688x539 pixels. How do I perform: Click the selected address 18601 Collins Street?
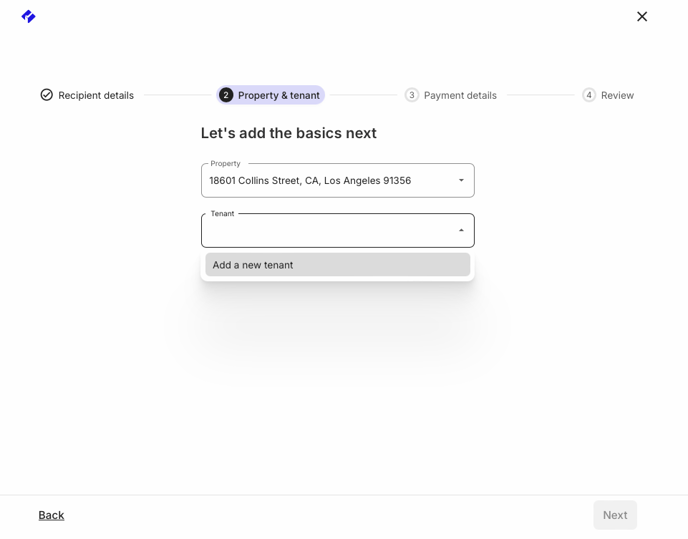[x=310, y=180]
